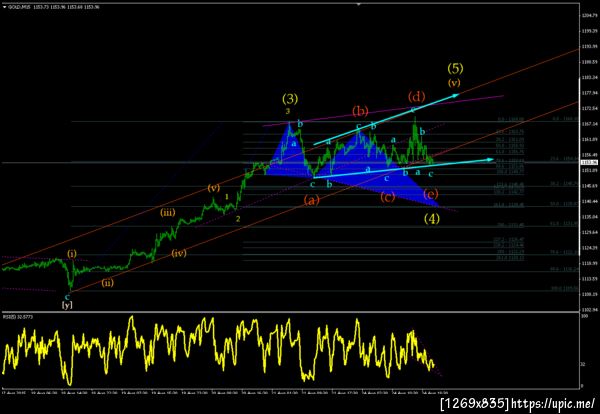Image resolution: width=600 pixels, height=414 pixels.
Task: Select the yellow (3) wave label
Action: [x=290, y=99]
